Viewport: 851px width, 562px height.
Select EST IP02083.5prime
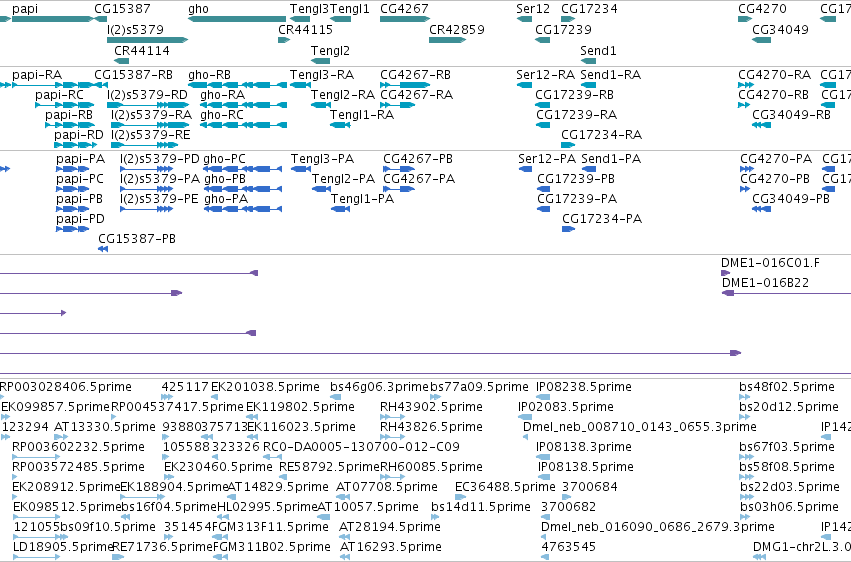566,406
